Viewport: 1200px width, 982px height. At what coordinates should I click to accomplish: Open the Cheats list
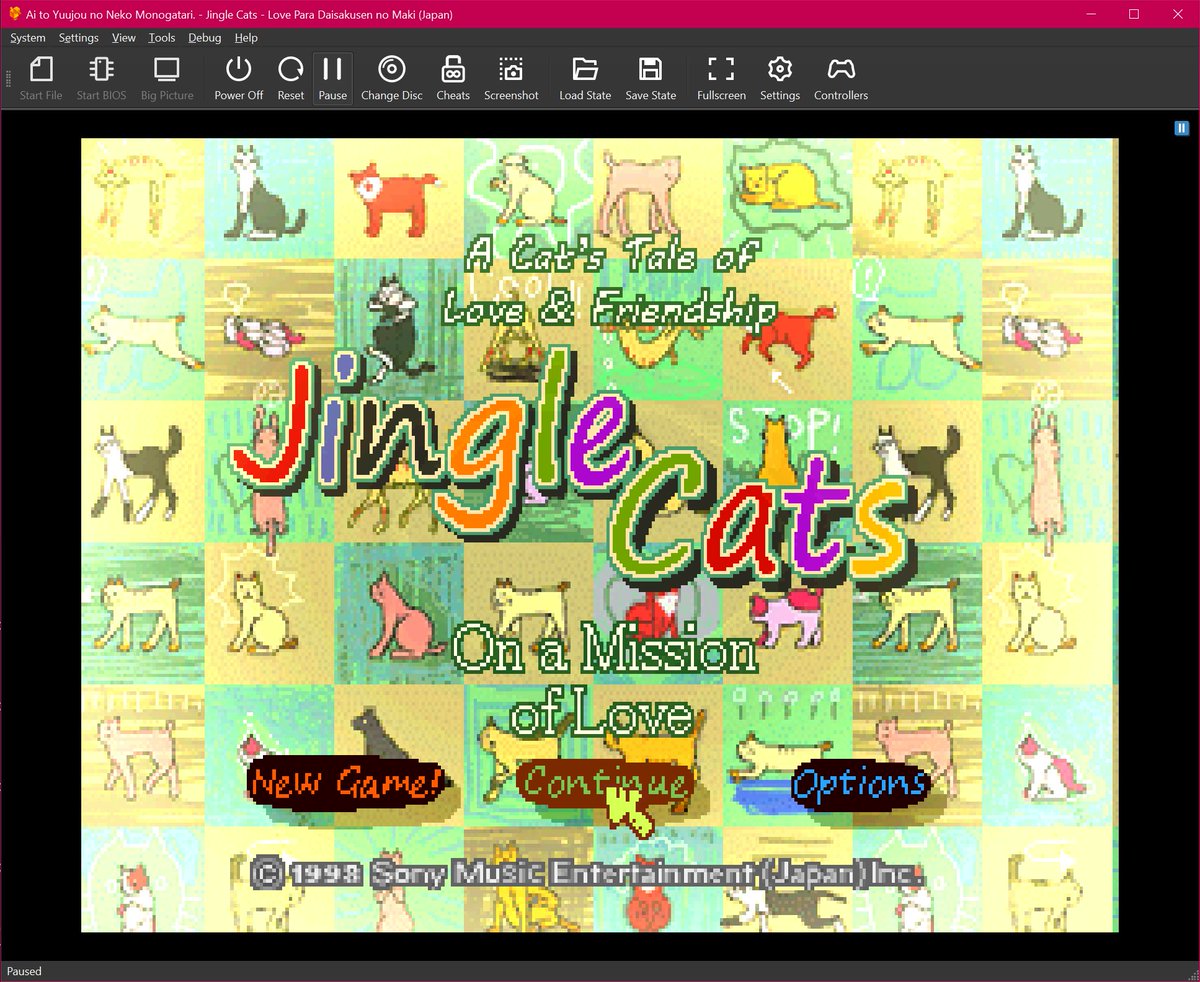click(453, 79)
